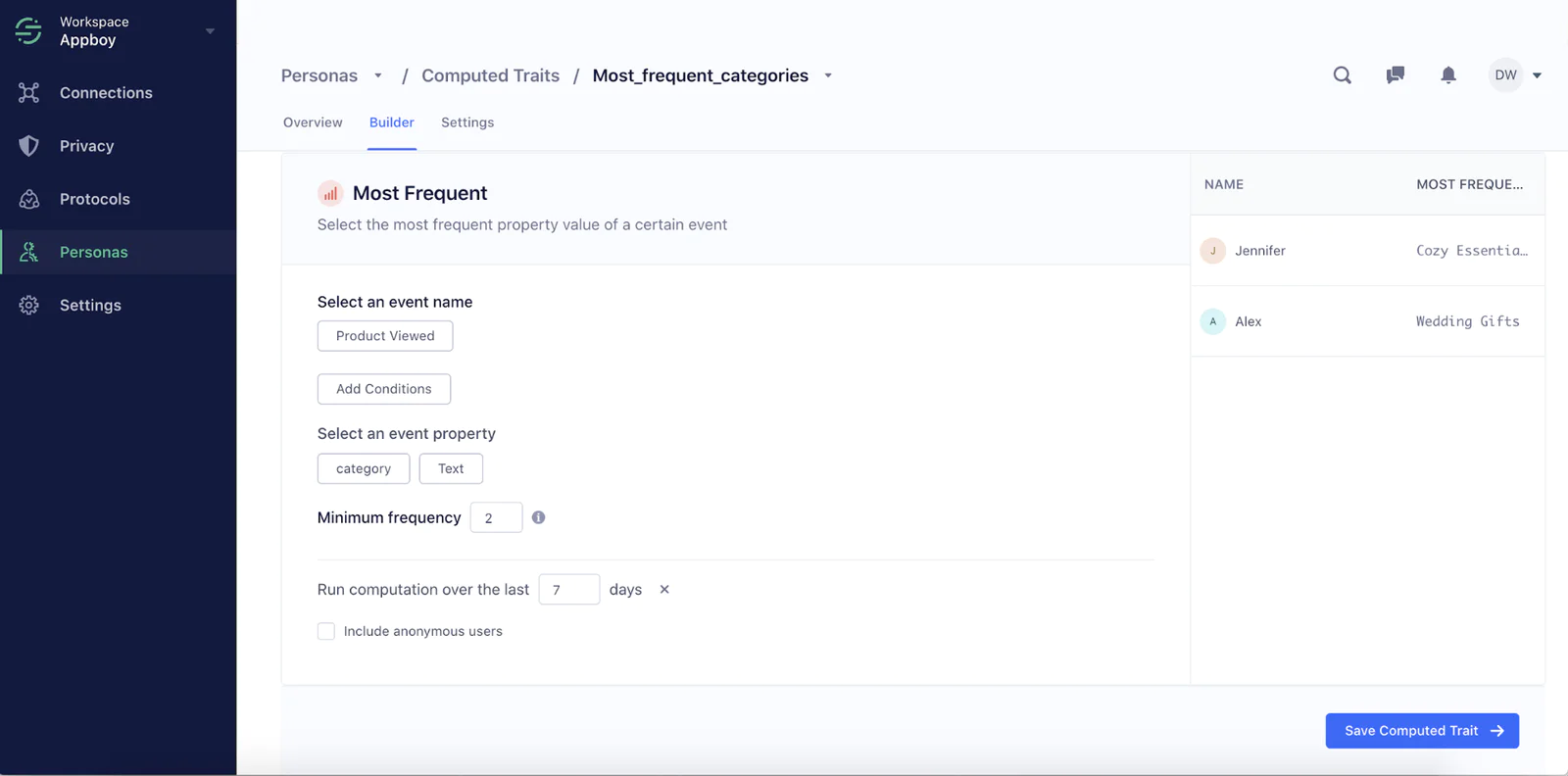The height and width of the screenshot is (776, 1568).
Task: Open the notifications bell
Action: [1447, 75]
